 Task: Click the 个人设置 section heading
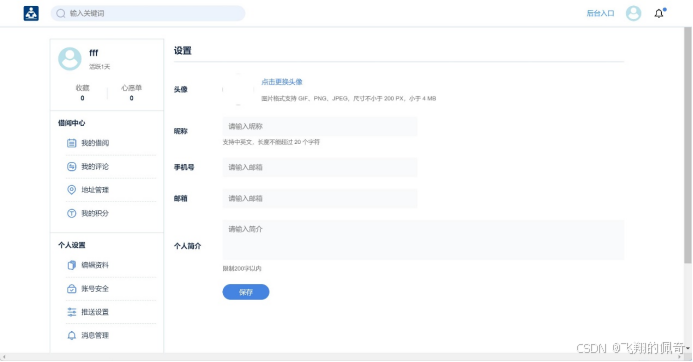click(x=72, y=245)
